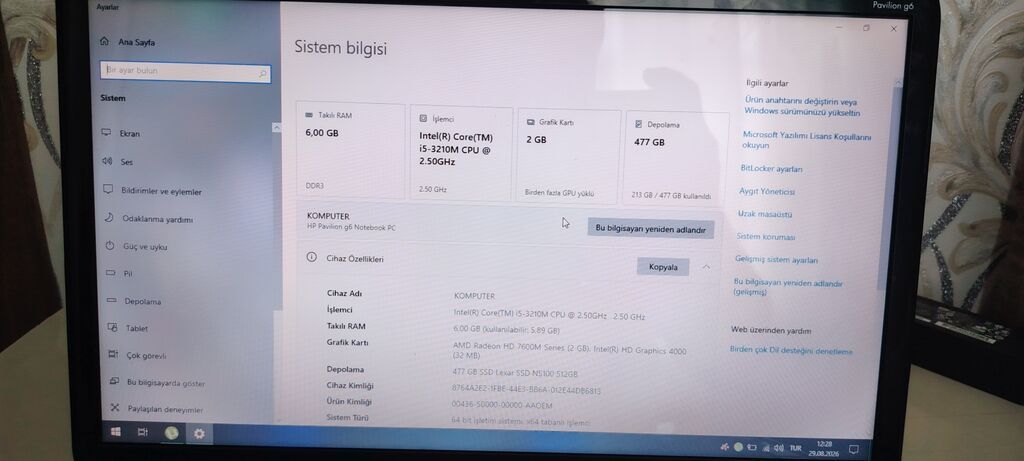Open Ekran display settings
1024x461 pixels.
[x=129, y=133]
